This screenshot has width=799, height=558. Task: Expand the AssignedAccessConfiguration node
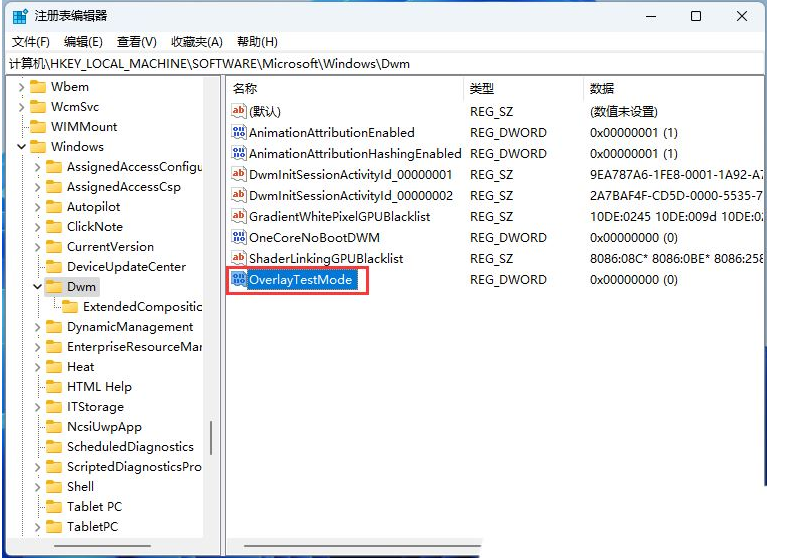coord(37,167)
